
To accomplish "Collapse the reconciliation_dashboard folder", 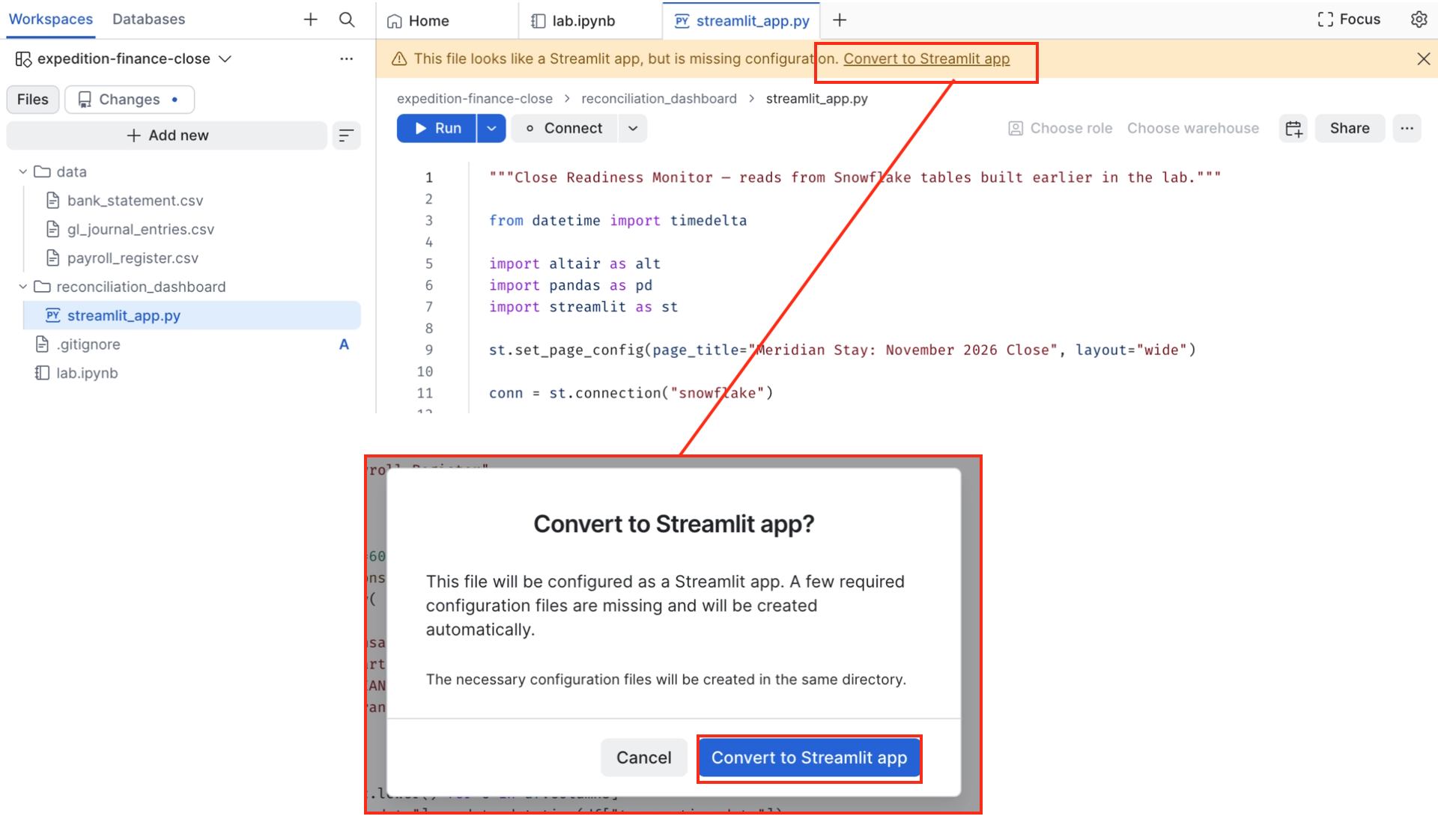I will [22, 287].
